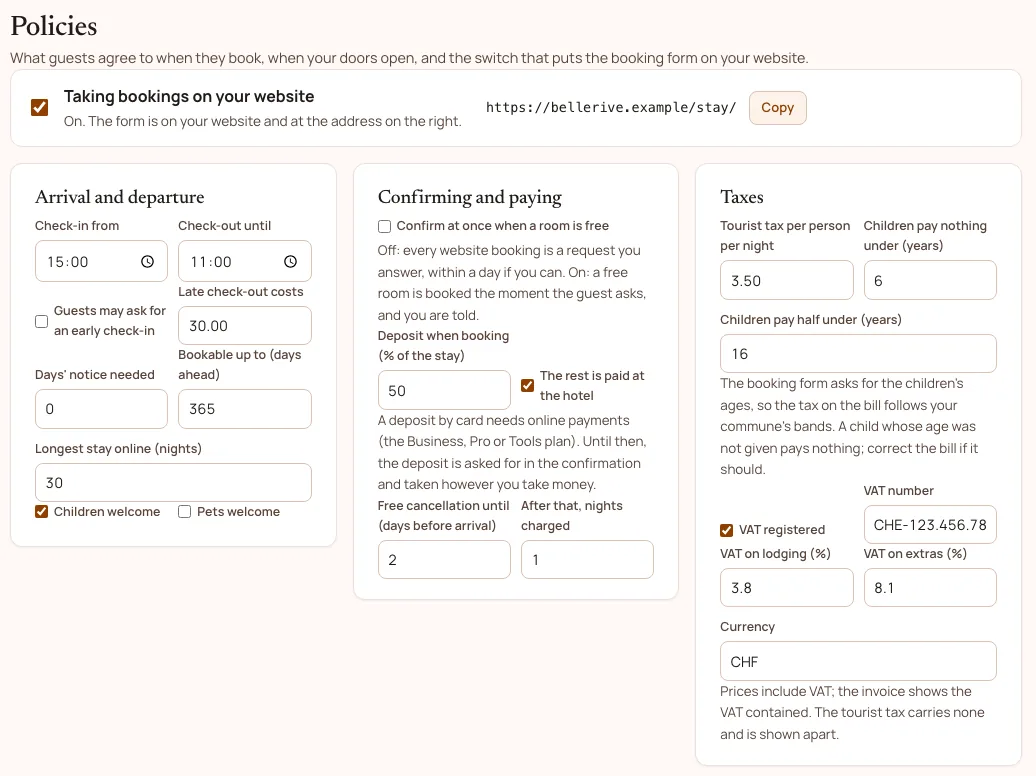Click the Check-in from time field
The width and height of the screenshot is (1036, 776).
point(101,261)
